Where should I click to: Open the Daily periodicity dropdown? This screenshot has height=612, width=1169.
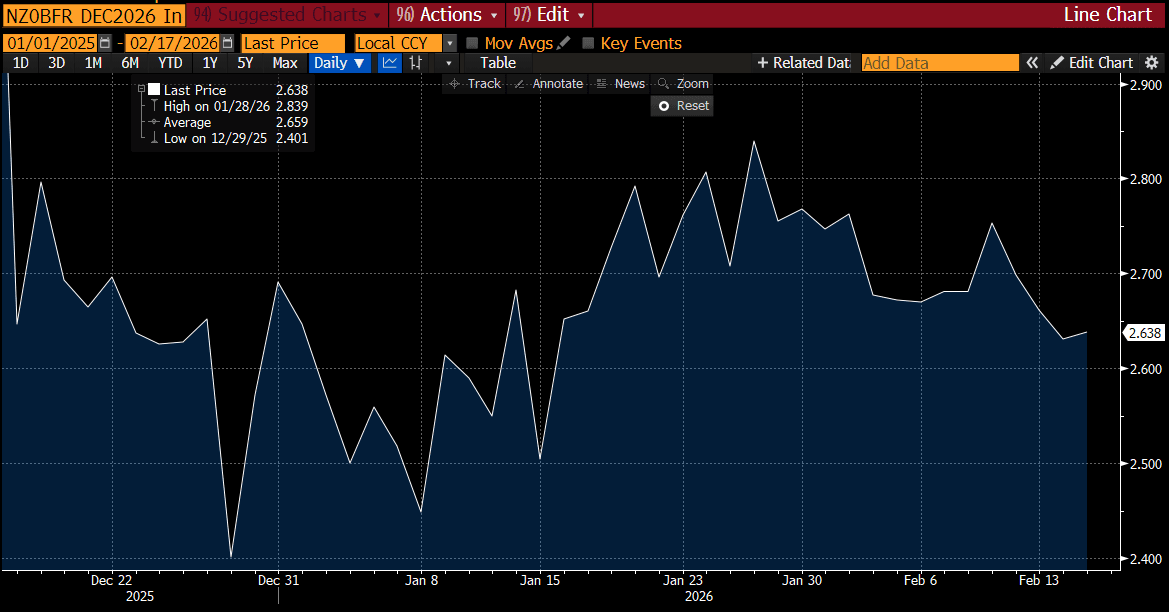(339, 63)
